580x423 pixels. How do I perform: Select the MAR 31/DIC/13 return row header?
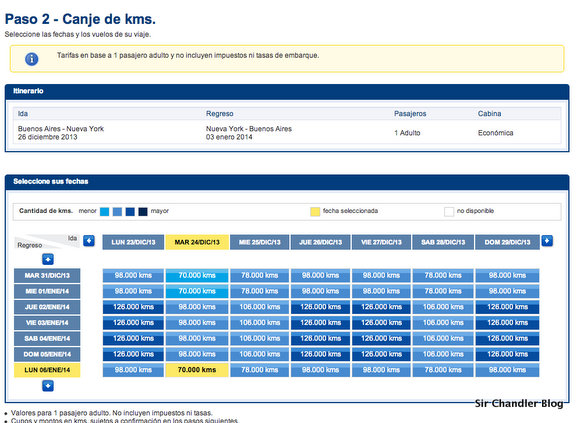click(47, 275)
